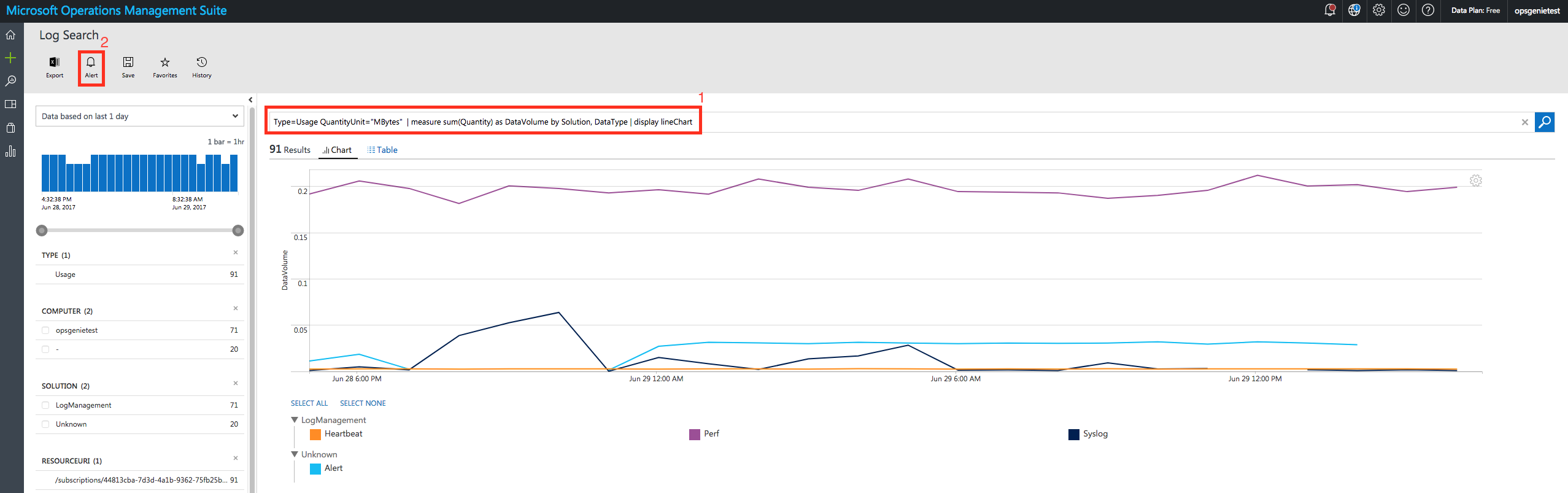Open the usage bar chart sidebar icon

pyautogui.click(x=10, y=151)
